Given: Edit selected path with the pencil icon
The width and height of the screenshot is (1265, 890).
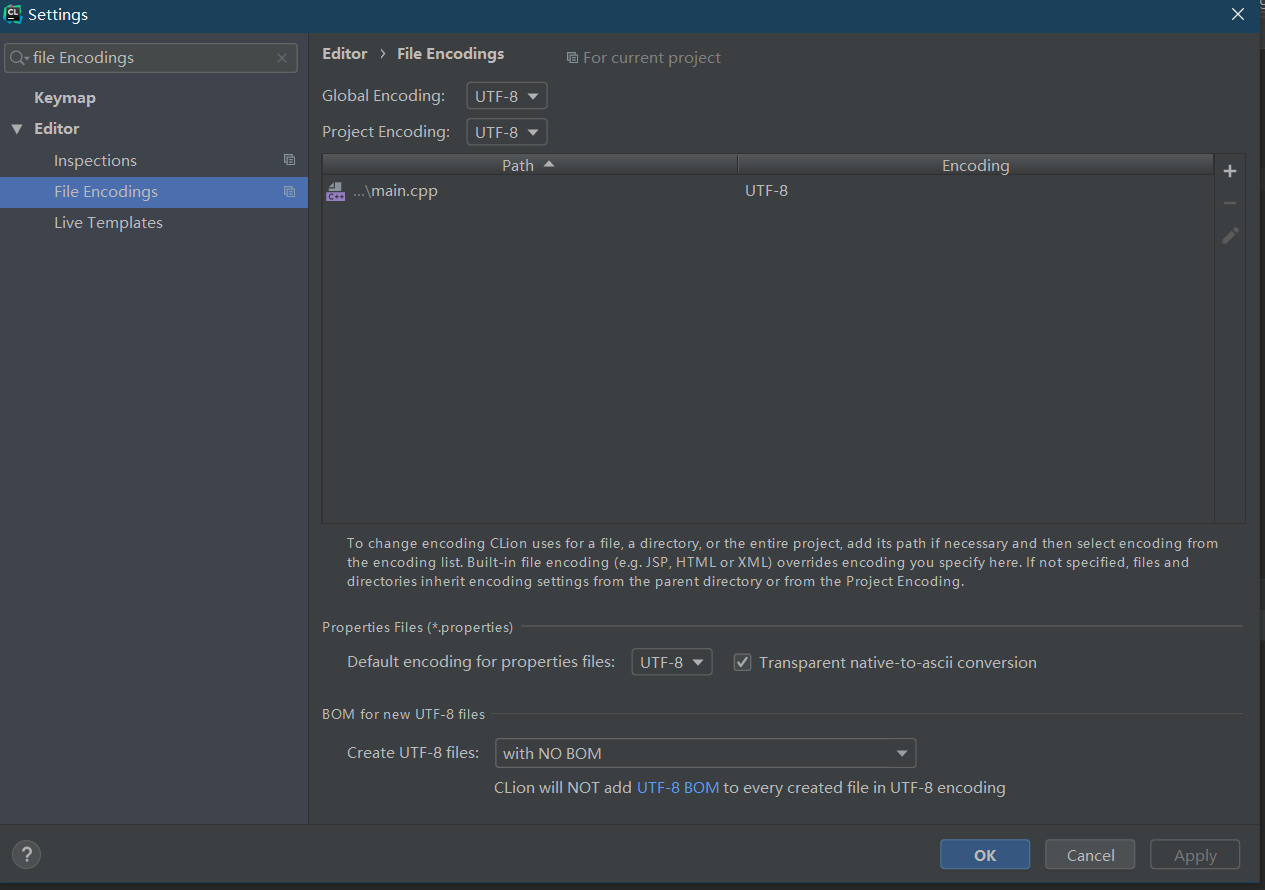Looking at the screenshot, I should point(1230,235).
